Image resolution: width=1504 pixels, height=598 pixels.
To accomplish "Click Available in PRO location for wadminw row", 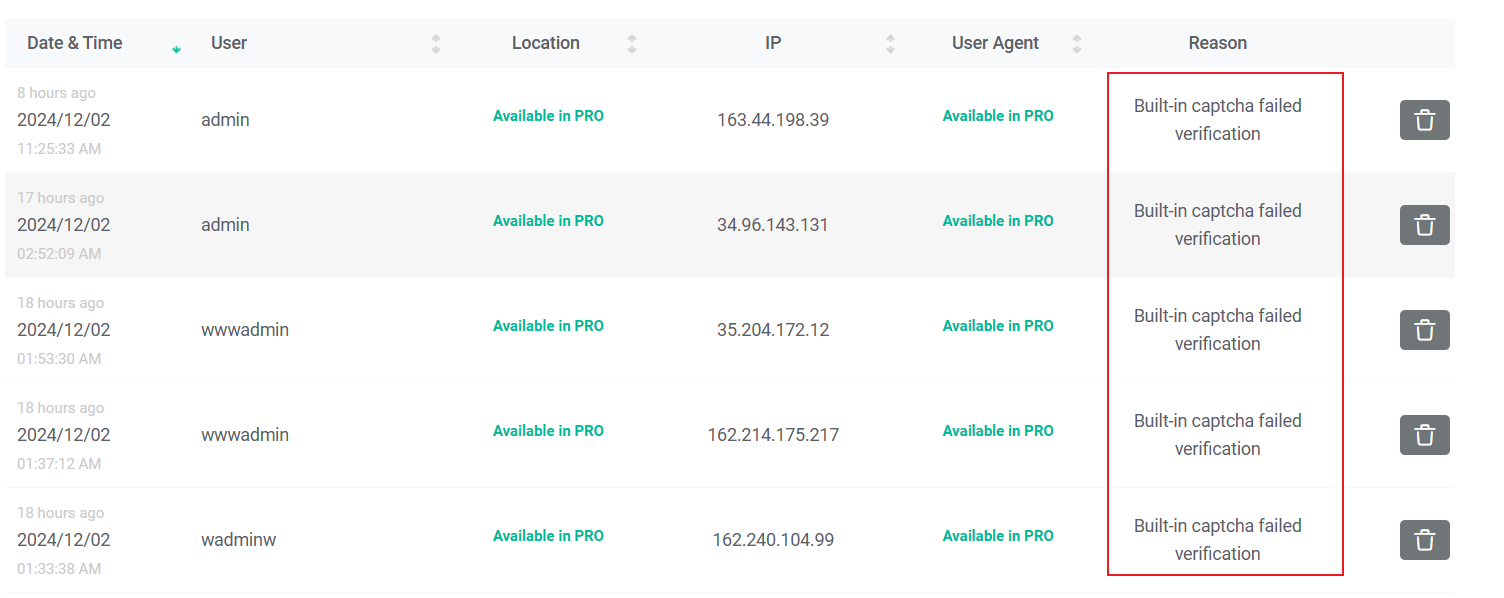I will 548,536.
